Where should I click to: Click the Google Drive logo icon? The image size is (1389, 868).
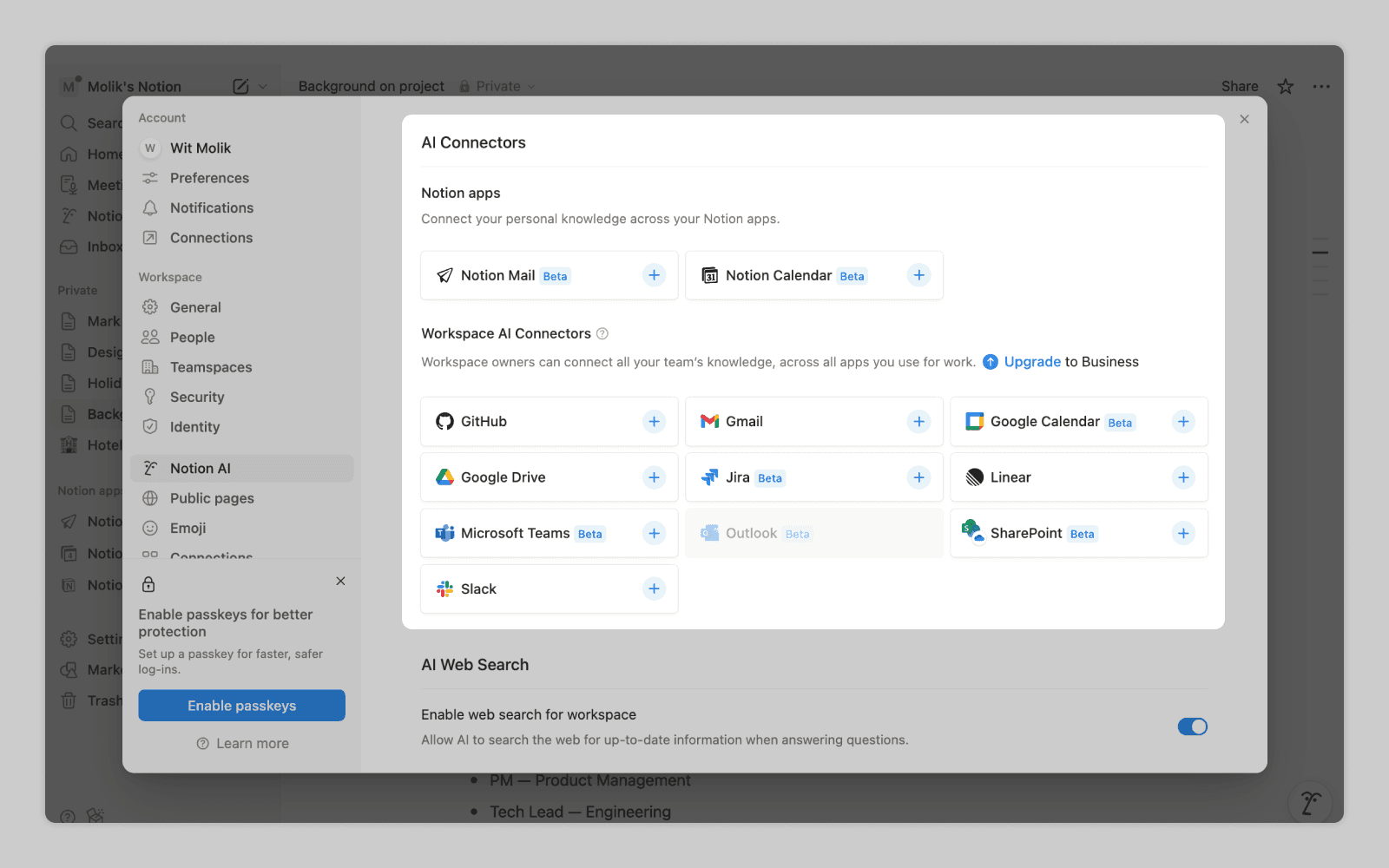click(x=444, y=477)
